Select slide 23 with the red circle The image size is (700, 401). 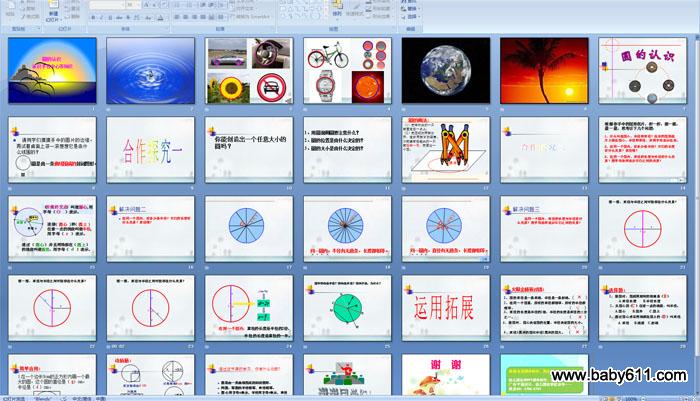(150, 308)
